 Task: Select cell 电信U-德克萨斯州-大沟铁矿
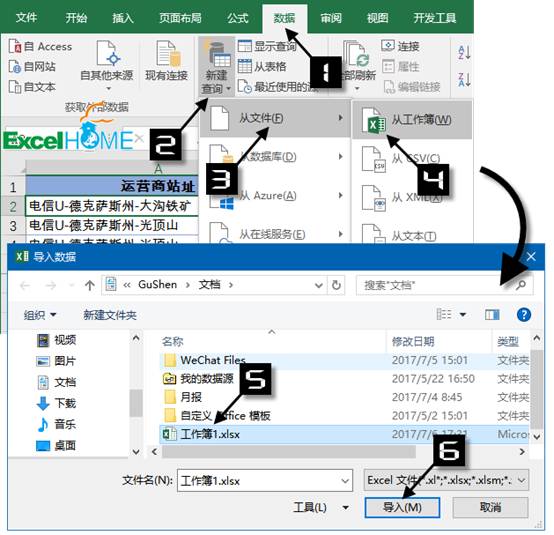pyautogui.click(x=112, y=206)
